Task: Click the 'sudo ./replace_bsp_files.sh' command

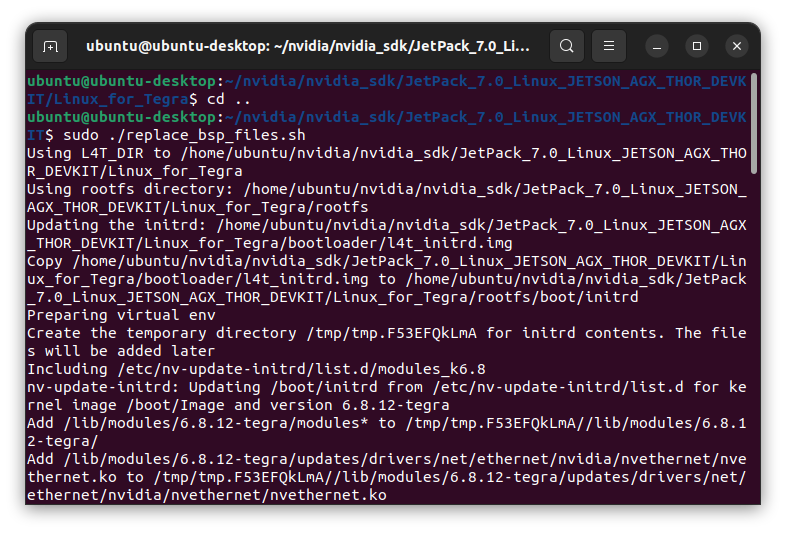Action: (184, 135)
